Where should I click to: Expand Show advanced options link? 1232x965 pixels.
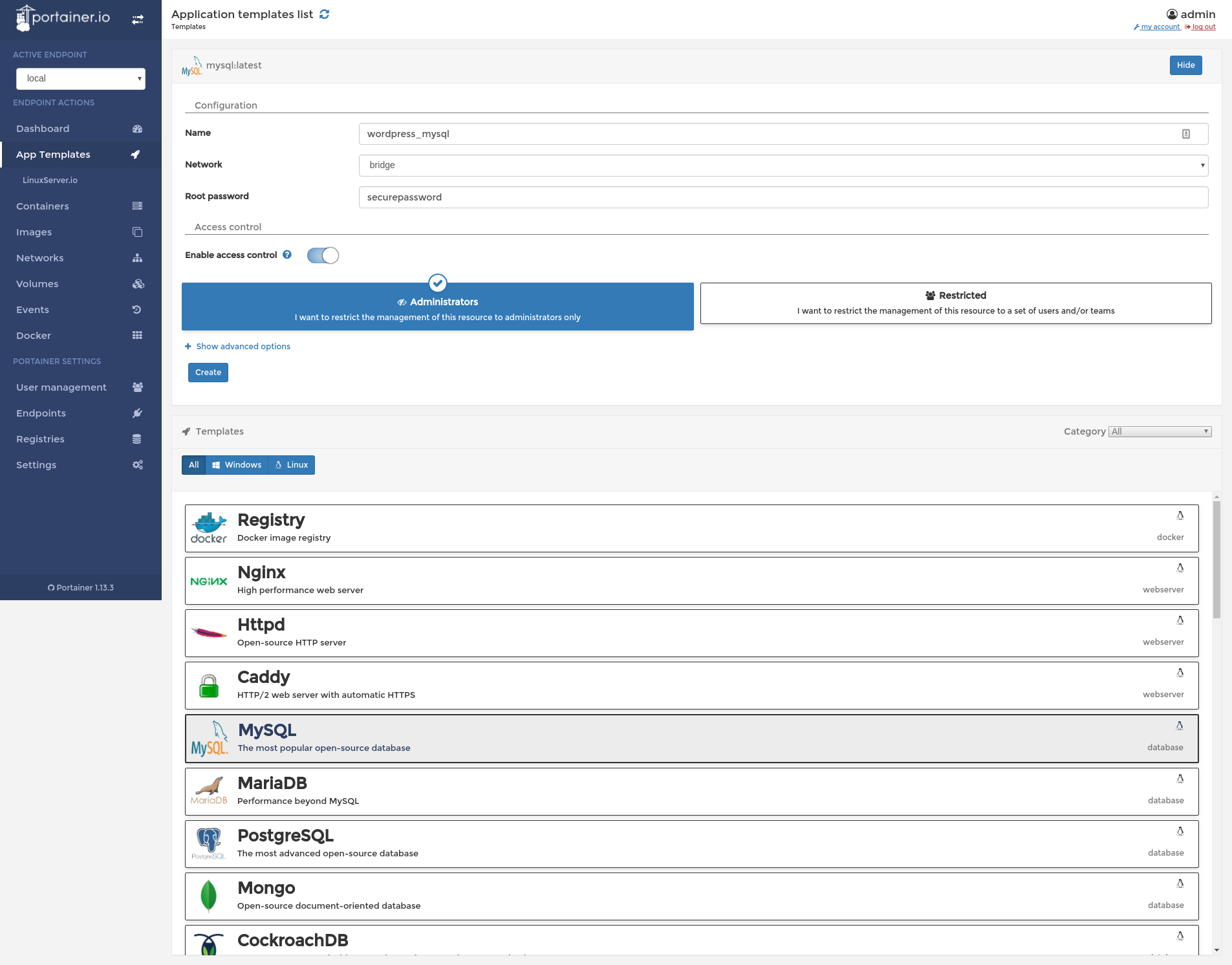click(243, 347)
